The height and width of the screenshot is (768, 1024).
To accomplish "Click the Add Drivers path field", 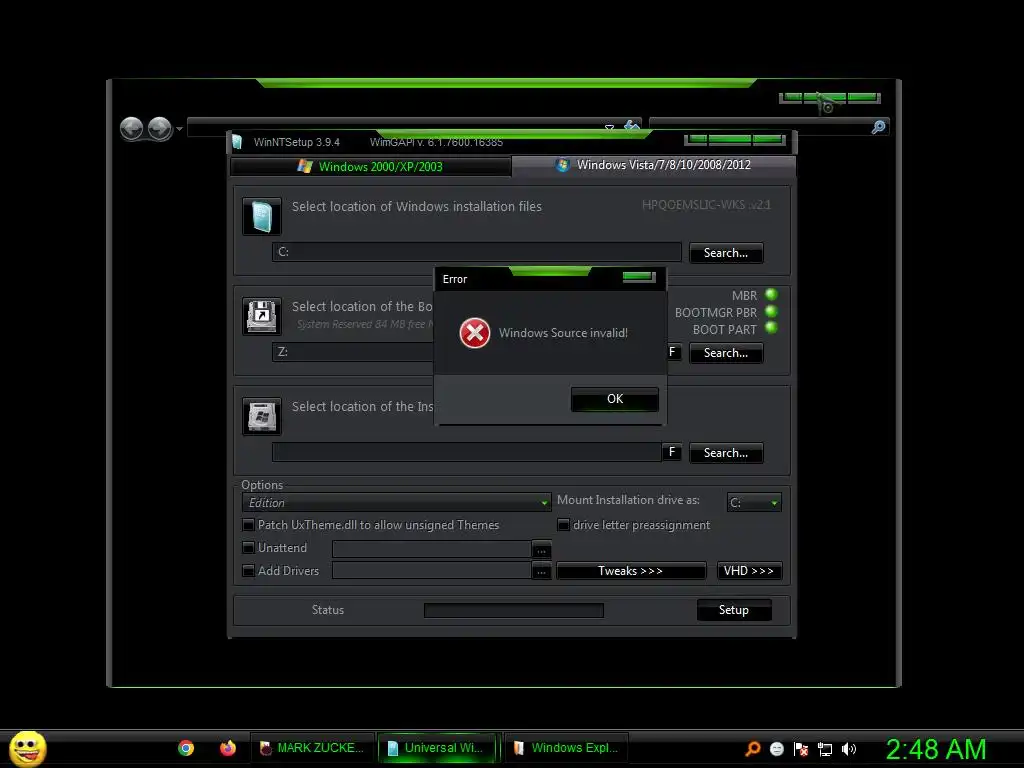I will pyautogui.click(x=432, y=571).
